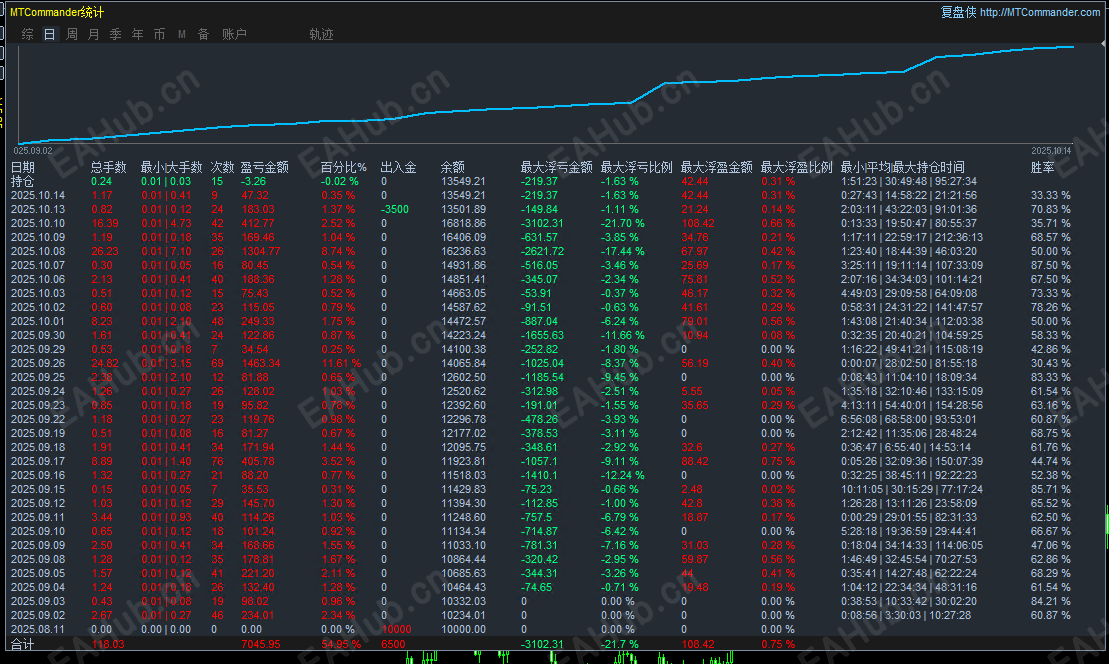The width and height of the screenshot is (1109, 664).
Task: Click the 总手数 column header
Action: [x=108, y=168]
